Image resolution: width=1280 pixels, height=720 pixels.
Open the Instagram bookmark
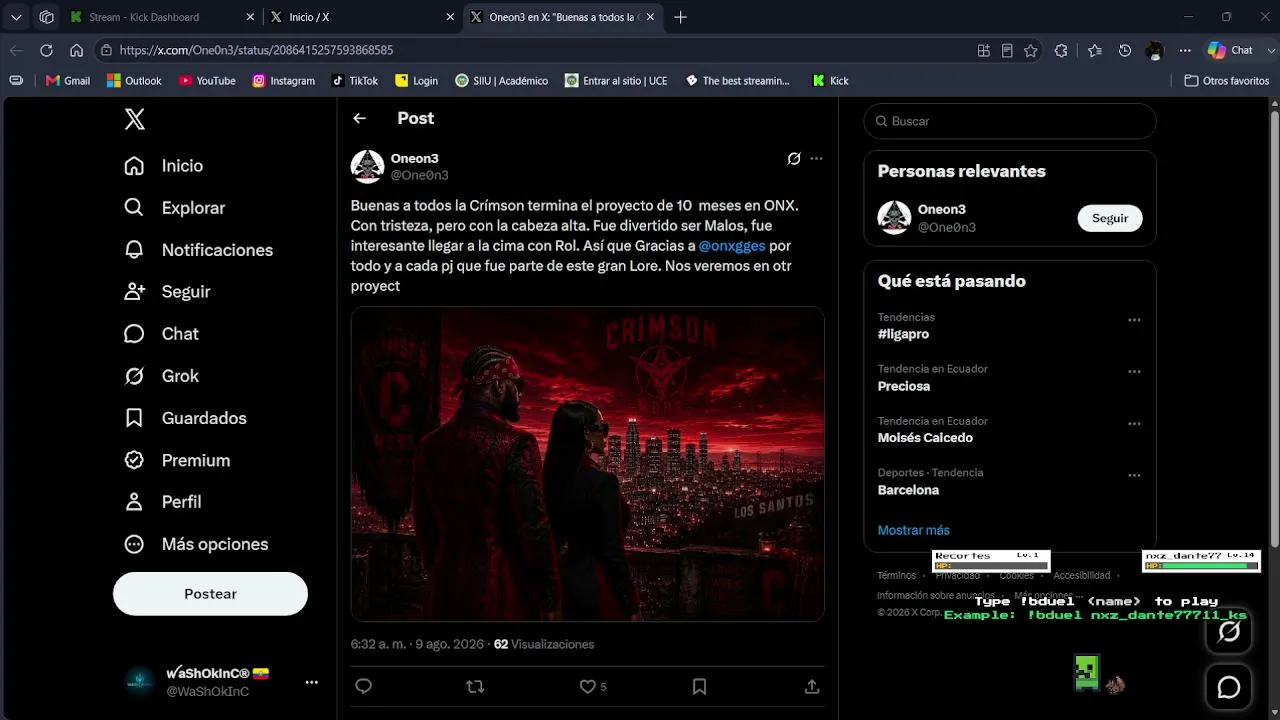[284, 81]
